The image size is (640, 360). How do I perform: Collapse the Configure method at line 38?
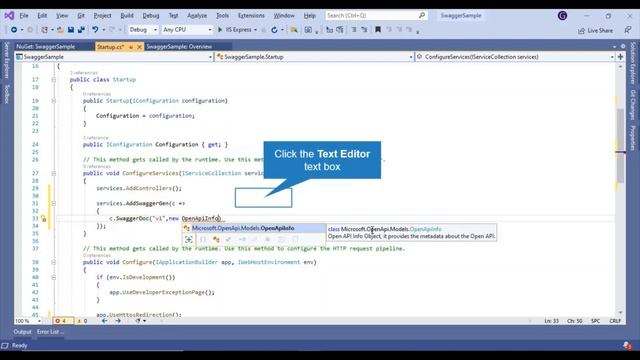click(53, 262)
